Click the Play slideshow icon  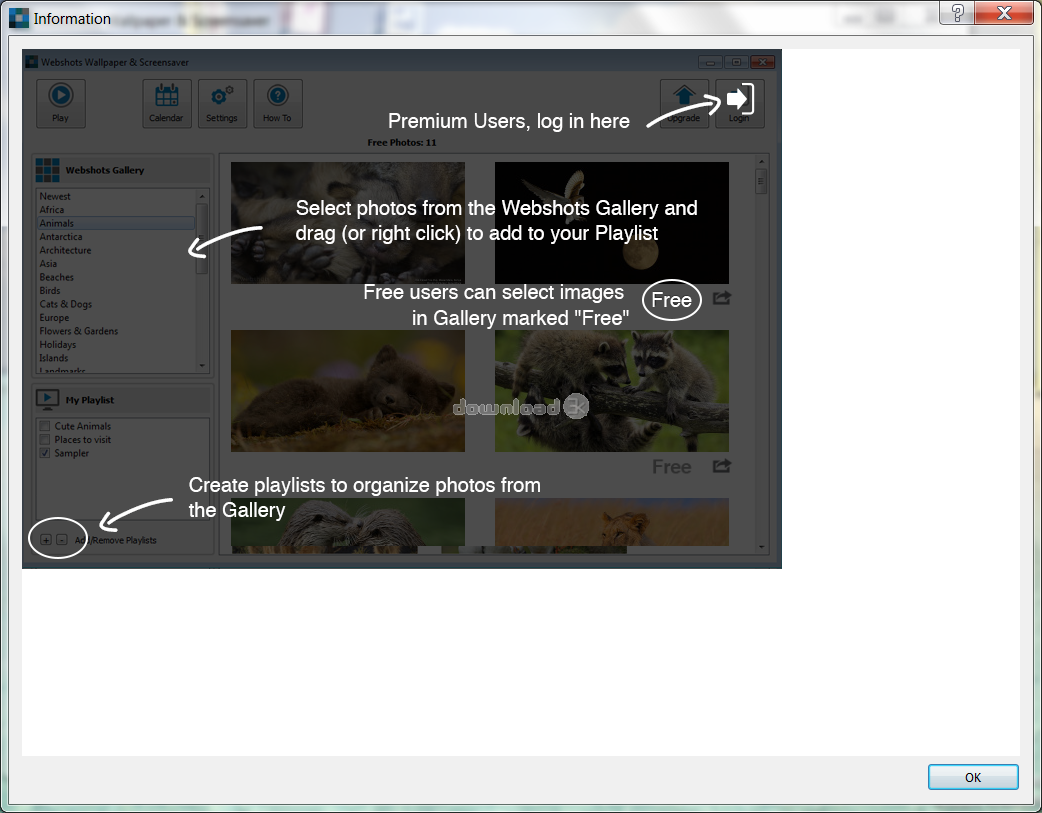[60, 103]
